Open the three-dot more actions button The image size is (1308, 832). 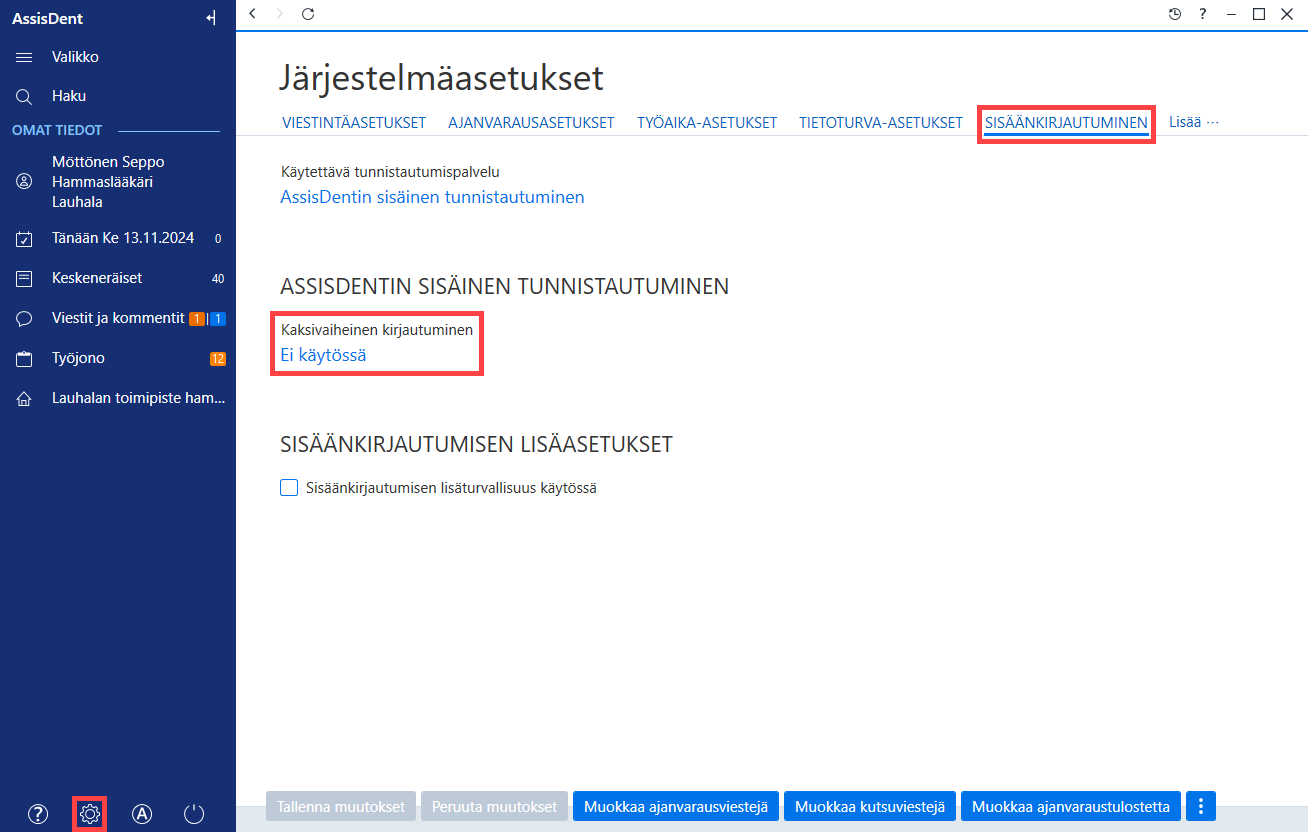1201,806
